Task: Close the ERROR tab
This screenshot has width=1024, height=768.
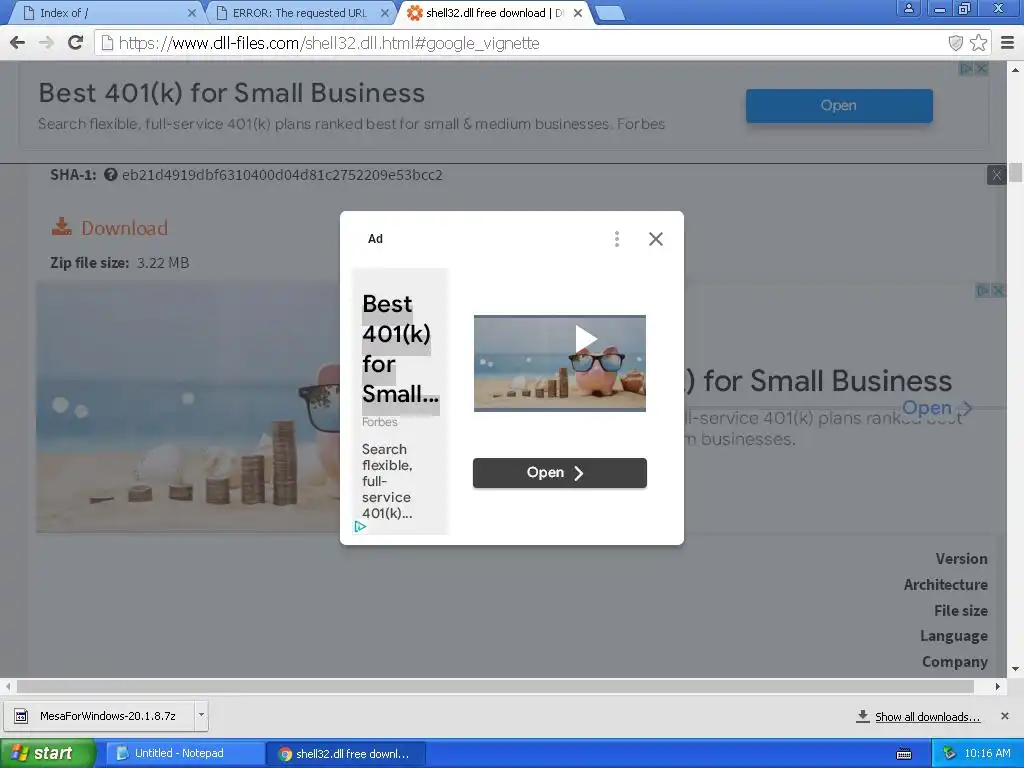Action: [385, 13]
